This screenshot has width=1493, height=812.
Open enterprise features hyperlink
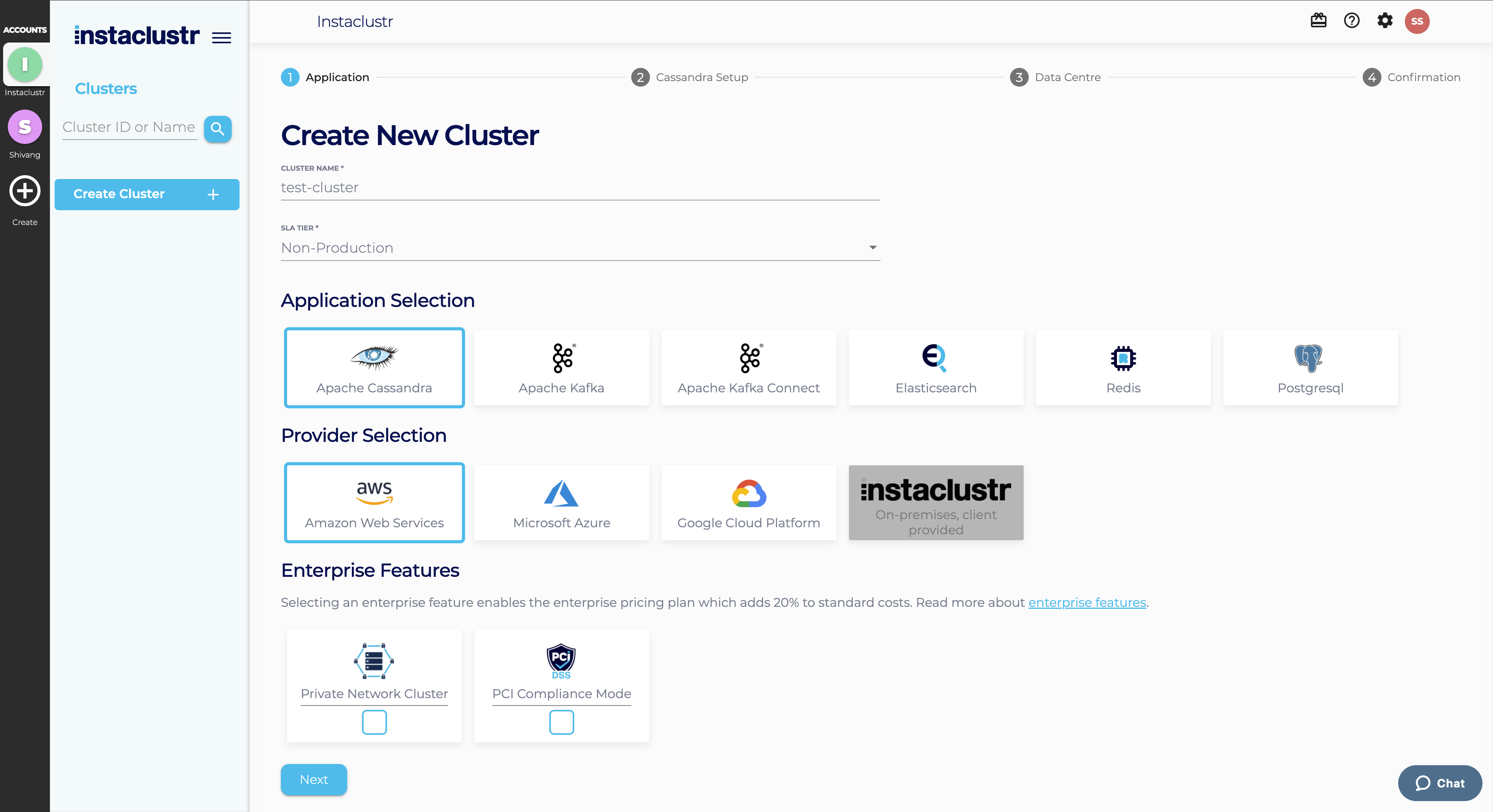1087,602
